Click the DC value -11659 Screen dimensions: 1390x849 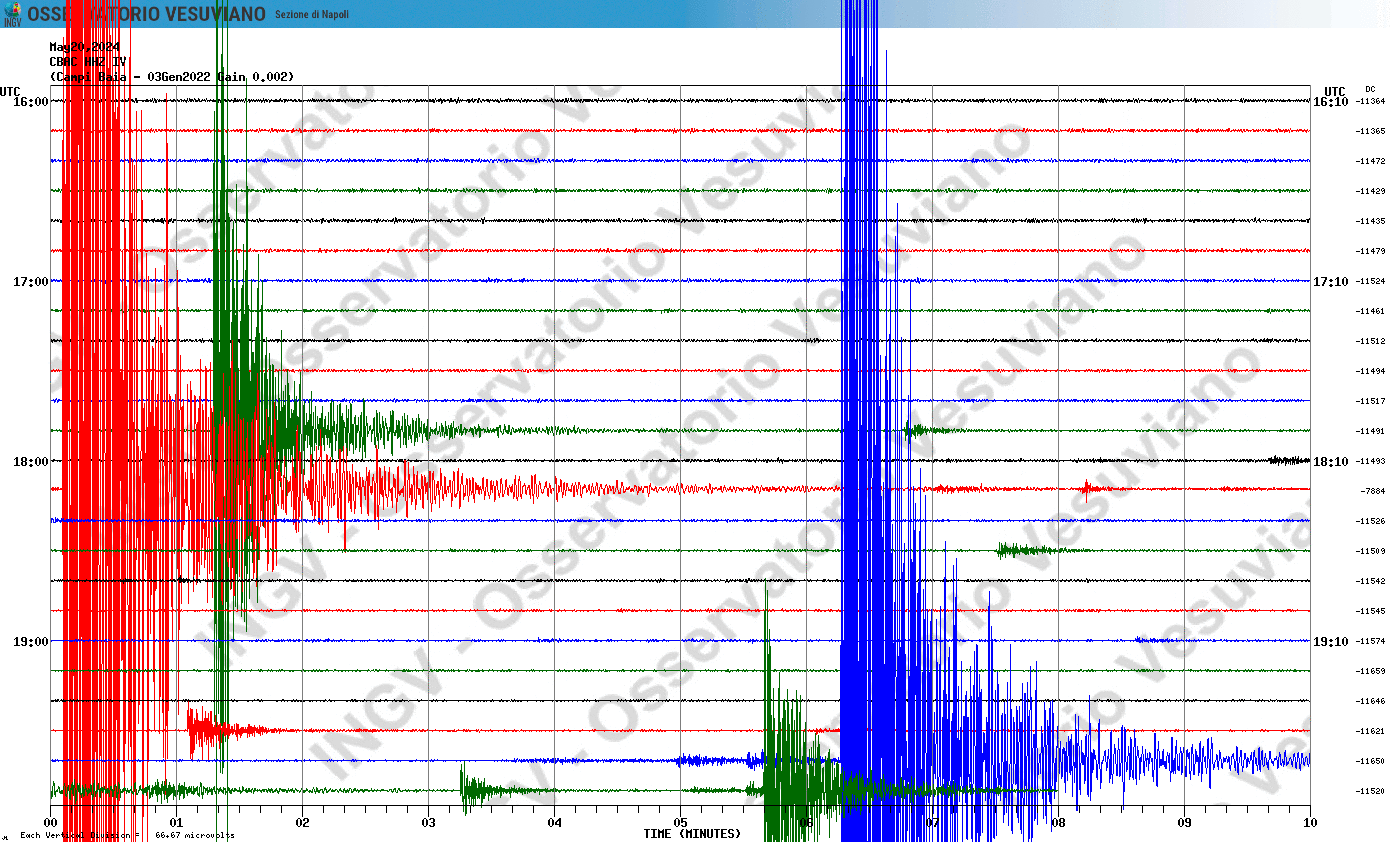1370,671
